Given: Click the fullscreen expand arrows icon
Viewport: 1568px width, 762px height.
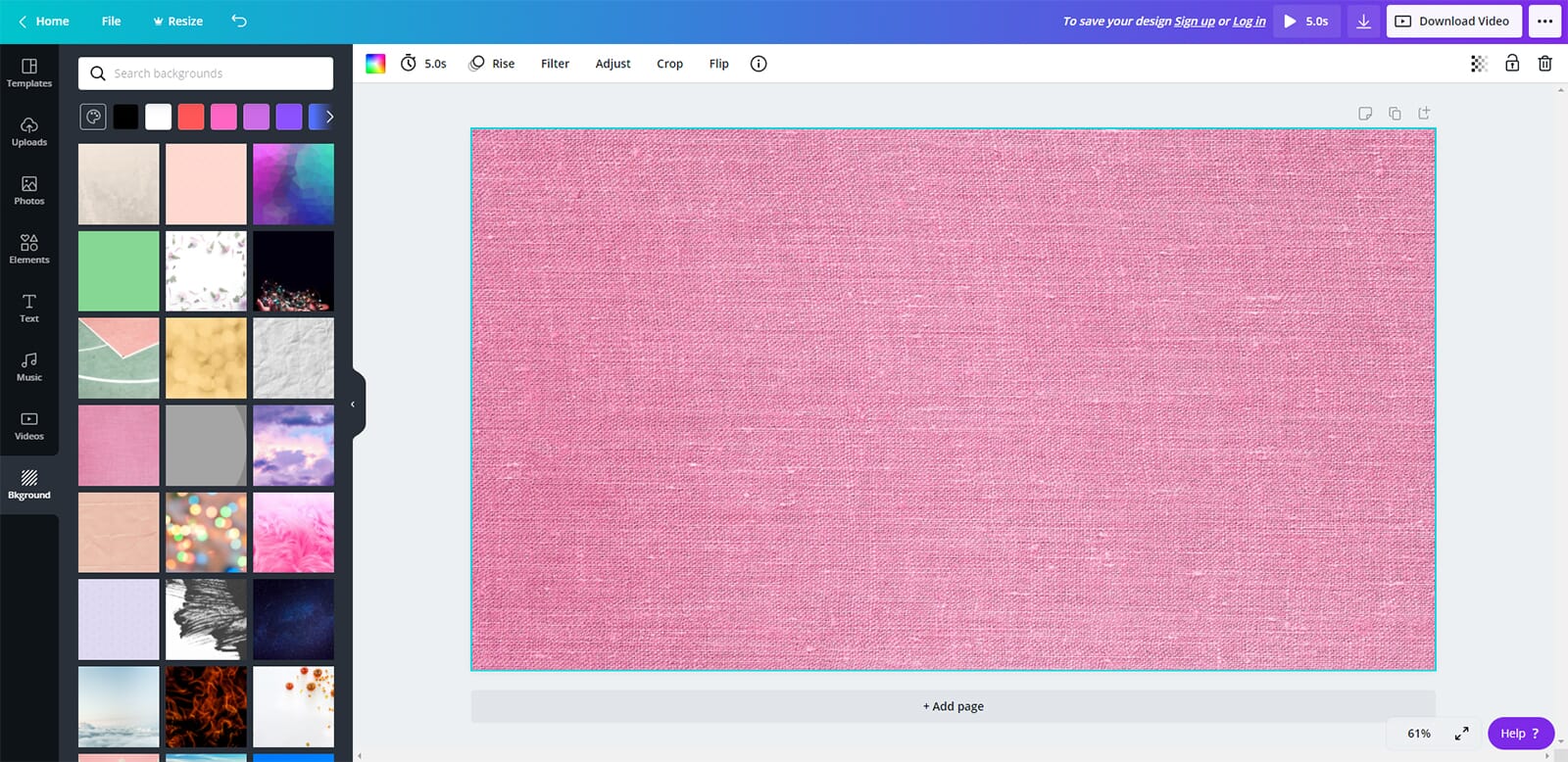Looking at the screenshot, I should coord(1461,734).
